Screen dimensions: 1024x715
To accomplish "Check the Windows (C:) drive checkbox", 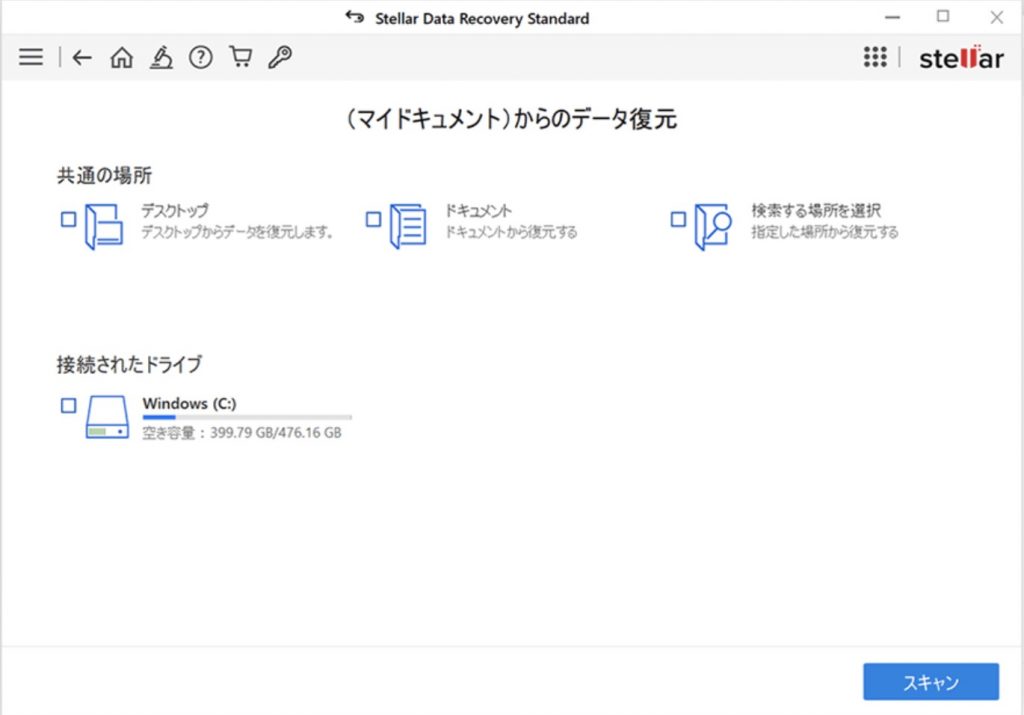I will (x=69, y=405).
